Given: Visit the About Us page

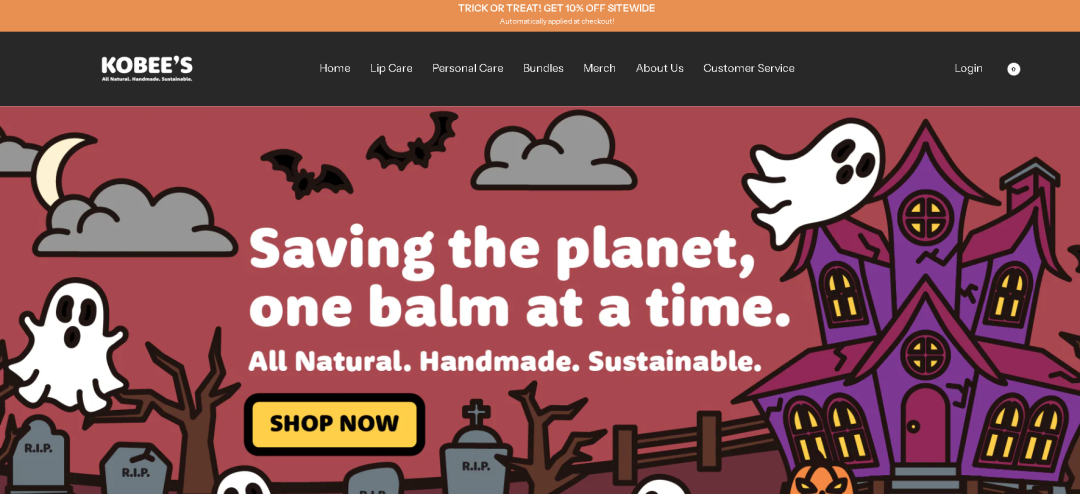Looking at the screenshot, I should point(660,68).
